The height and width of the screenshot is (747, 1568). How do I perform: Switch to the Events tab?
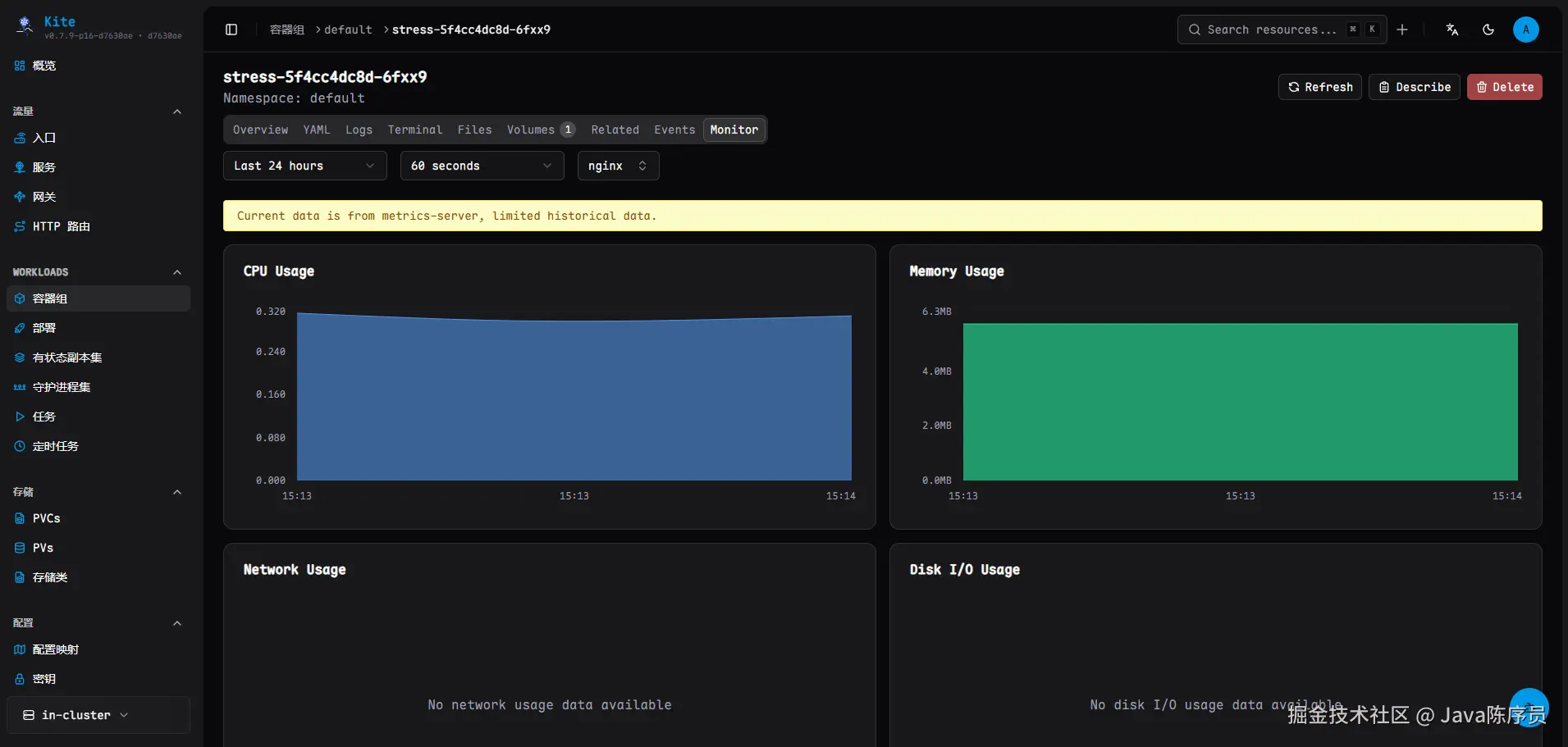(x=674, y=130)
